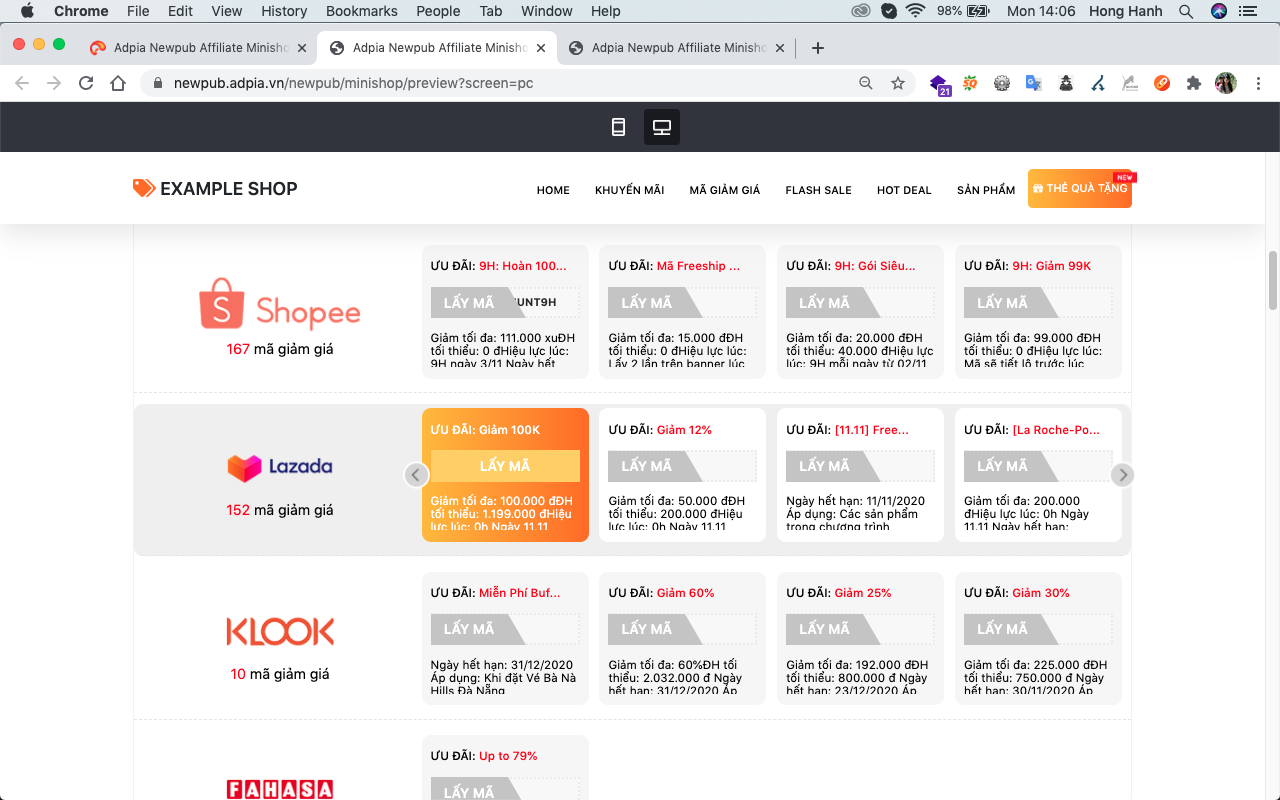The image size is (1280, 800).
Task: Open Chrome three-dot menu
Action: (1259, 83)
